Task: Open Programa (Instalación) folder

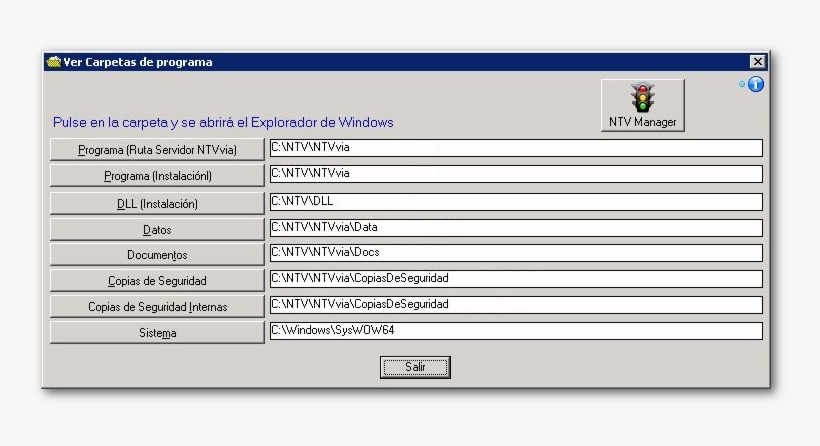Action: click(157, 176)
